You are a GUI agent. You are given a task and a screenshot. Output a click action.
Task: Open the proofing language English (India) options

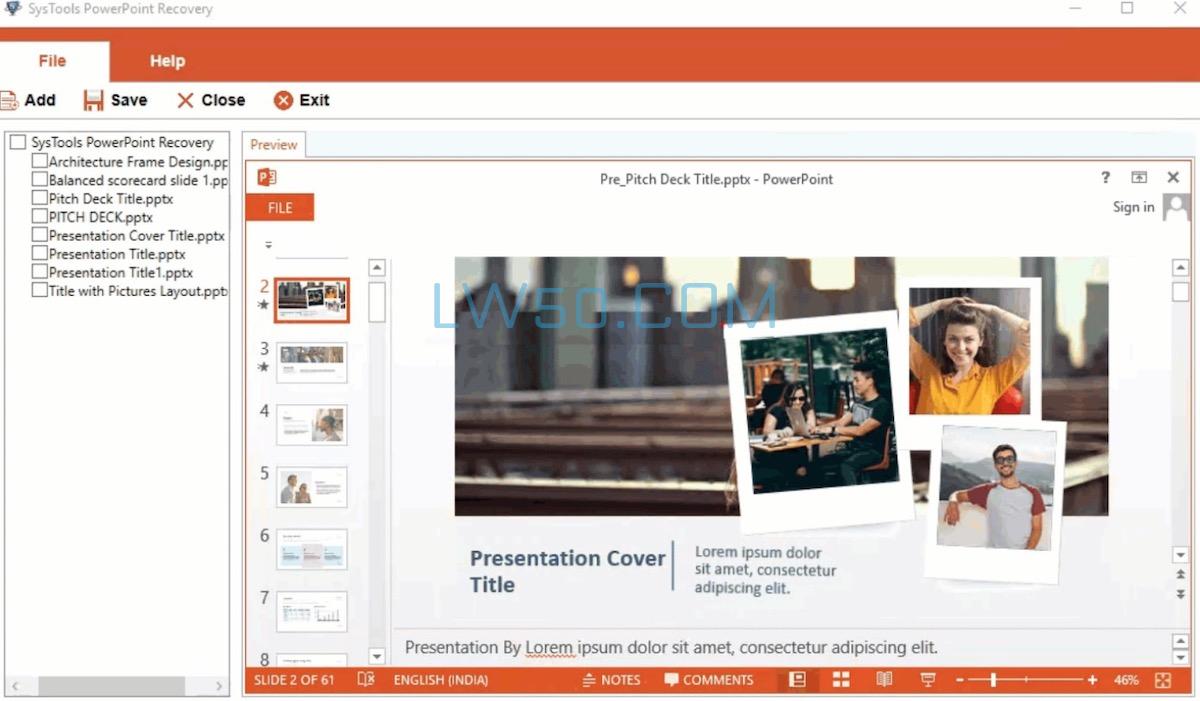coord(440,680)
